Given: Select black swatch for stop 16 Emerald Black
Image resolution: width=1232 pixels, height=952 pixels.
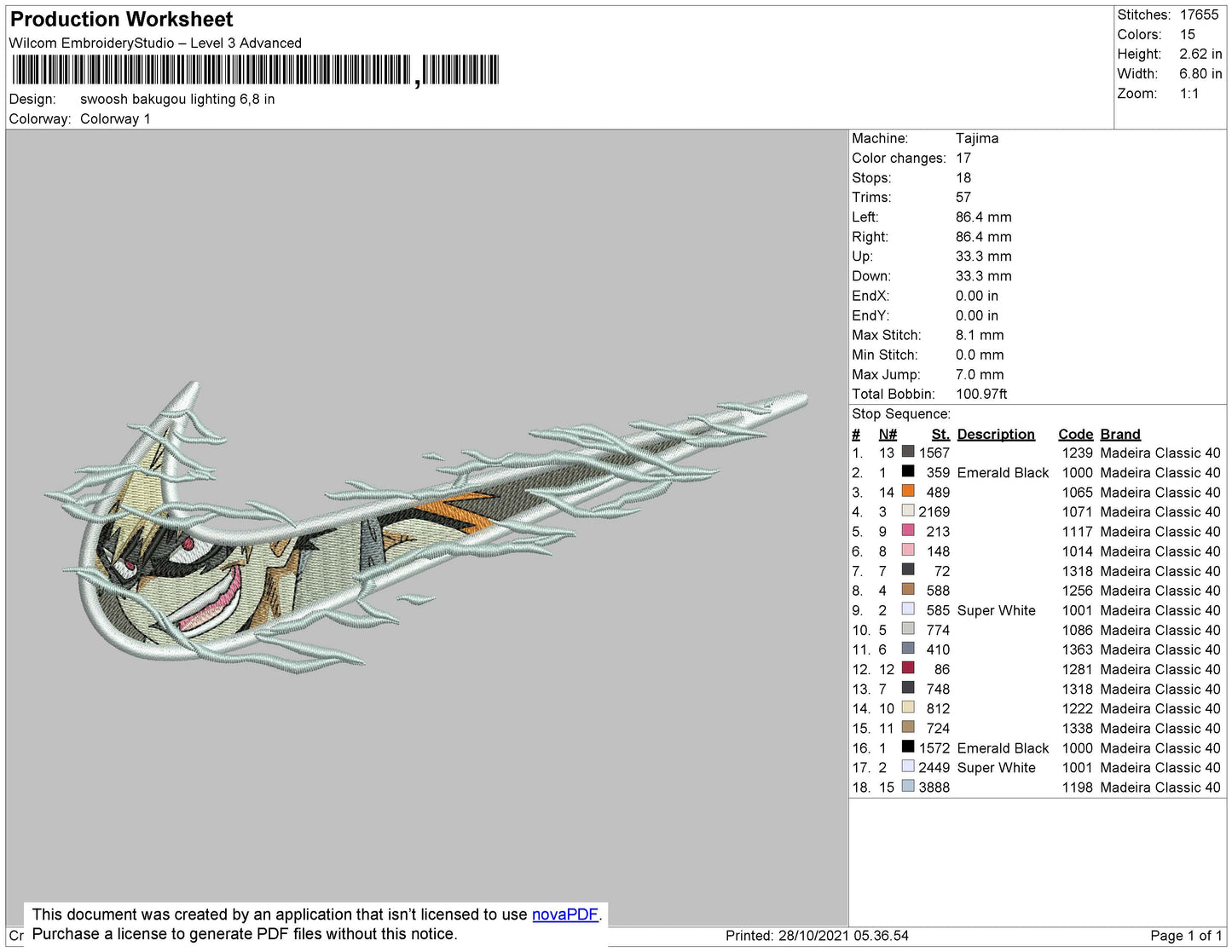Looking at the screenshot, I should [908, 747].
